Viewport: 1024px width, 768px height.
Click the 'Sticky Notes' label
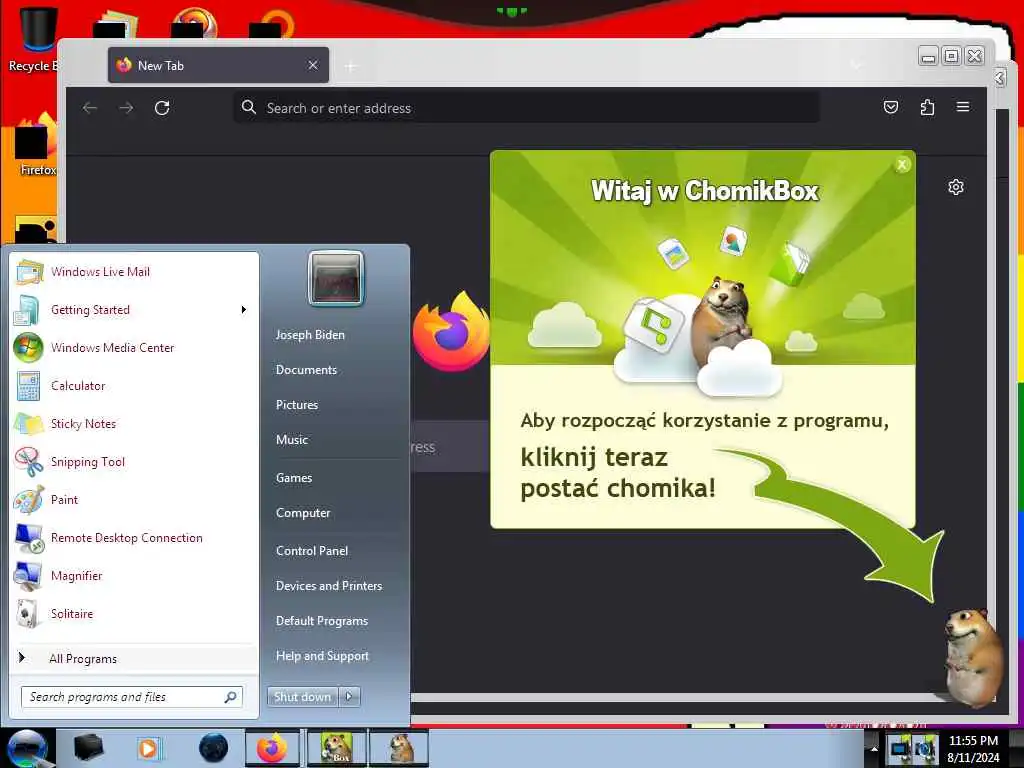click(x=84, y=424)
